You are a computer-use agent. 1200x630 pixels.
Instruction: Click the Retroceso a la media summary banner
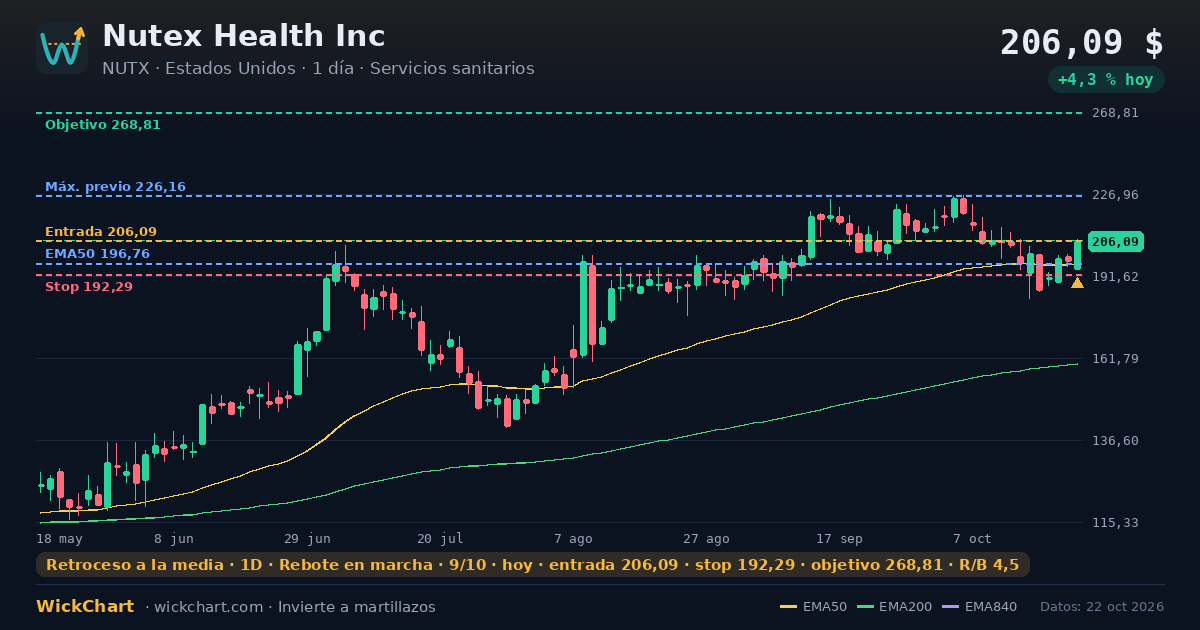coord(533,565)
